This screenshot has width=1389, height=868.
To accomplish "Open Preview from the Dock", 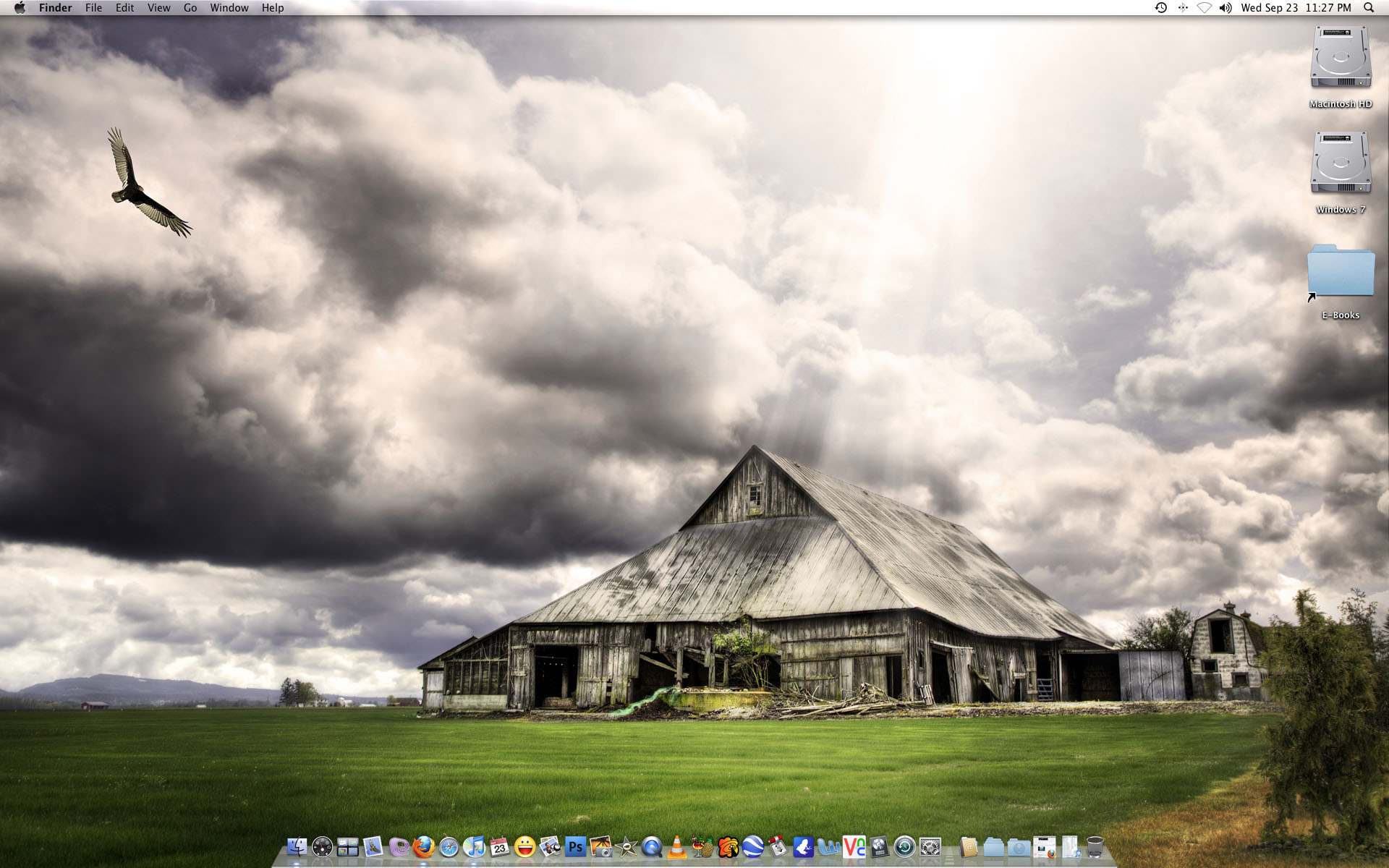I will (550, 846).
